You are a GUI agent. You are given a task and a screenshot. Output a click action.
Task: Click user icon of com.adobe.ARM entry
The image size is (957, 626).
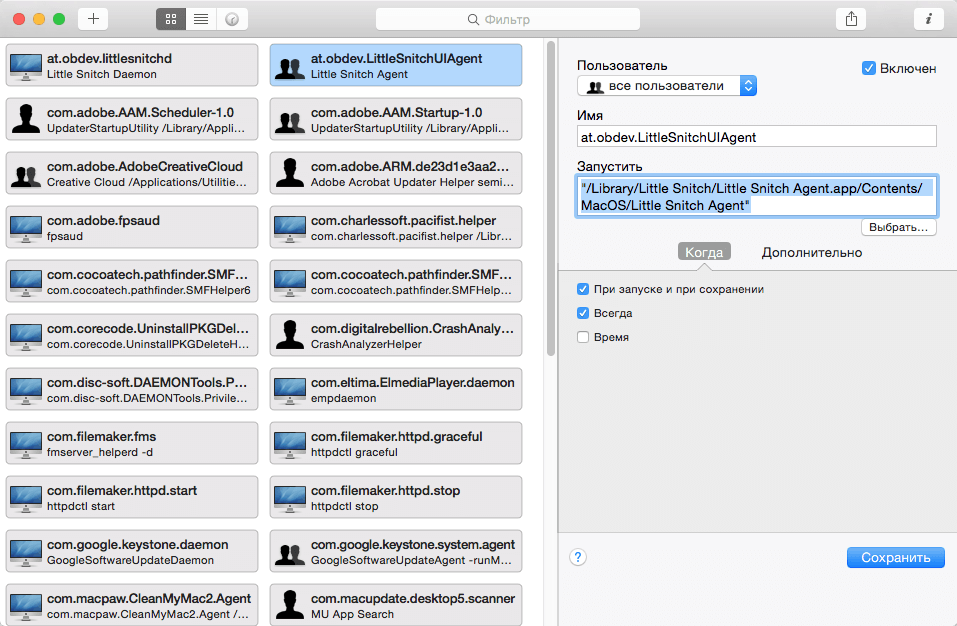point(289,173)
